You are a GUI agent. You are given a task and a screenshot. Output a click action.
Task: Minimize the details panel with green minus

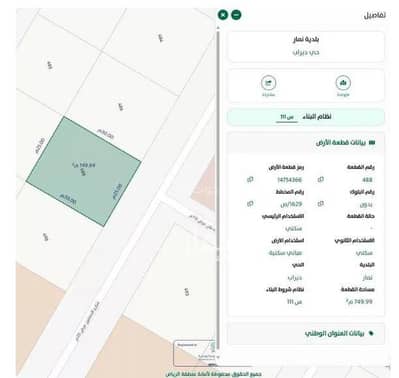[236, 15]
